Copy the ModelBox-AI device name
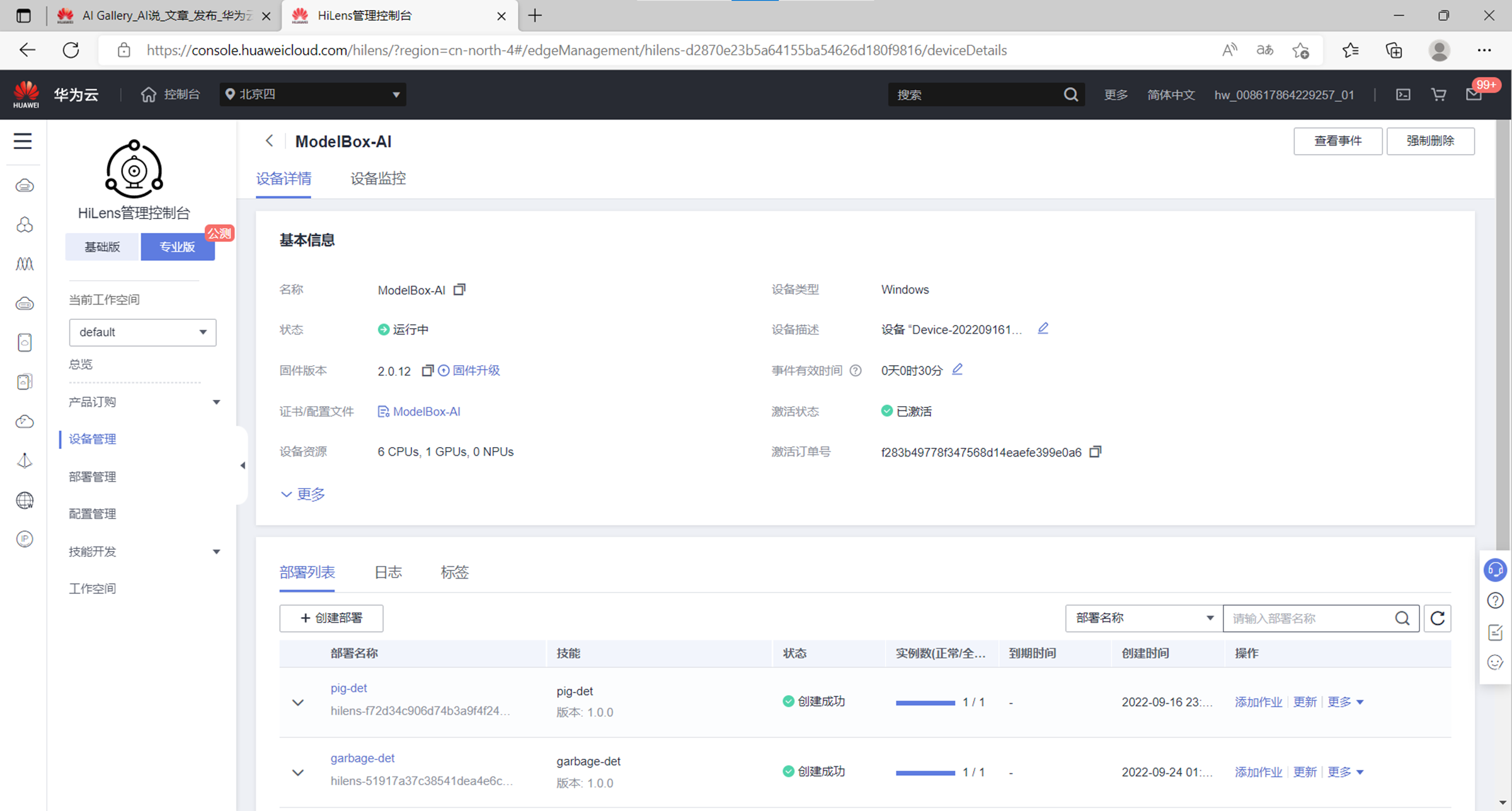Screen dimensions: 1512x811 click(x=459, y=290)
